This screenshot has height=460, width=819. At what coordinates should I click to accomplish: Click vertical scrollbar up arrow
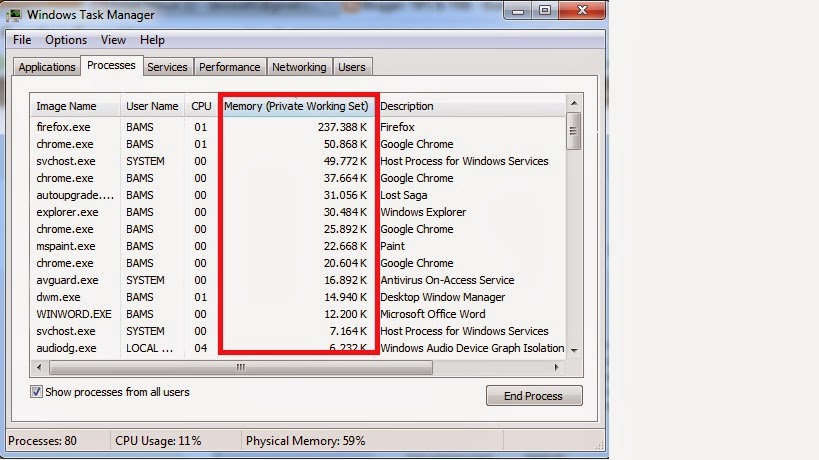click(x=574, y=103)
